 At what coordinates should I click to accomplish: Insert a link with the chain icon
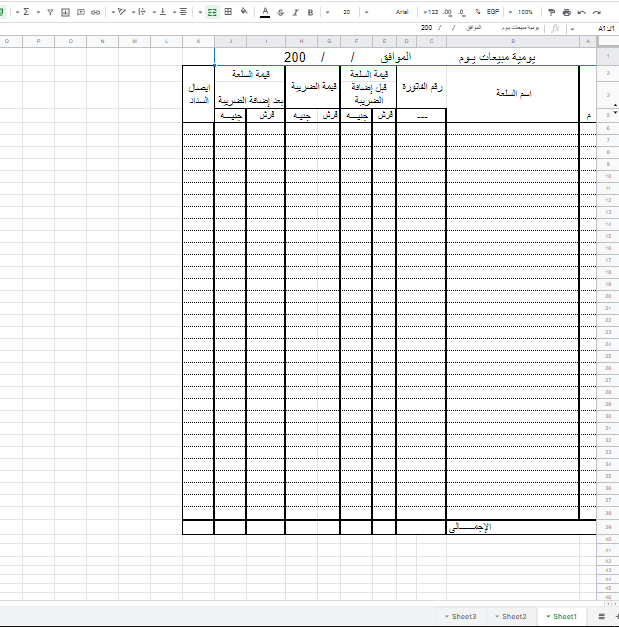pos(95,12)
